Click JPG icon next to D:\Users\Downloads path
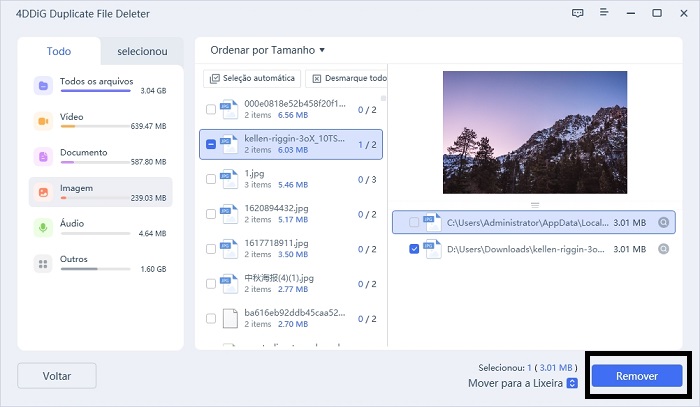The width and height of the screenshot is (700, 407). (x=432, y=249)
